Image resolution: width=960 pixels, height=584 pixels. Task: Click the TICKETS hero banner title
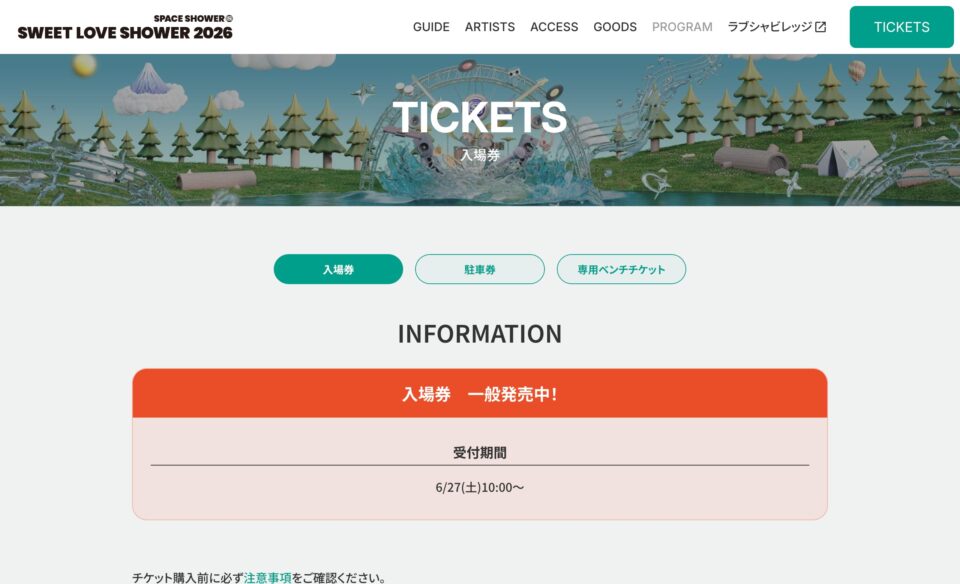[480, 117]
